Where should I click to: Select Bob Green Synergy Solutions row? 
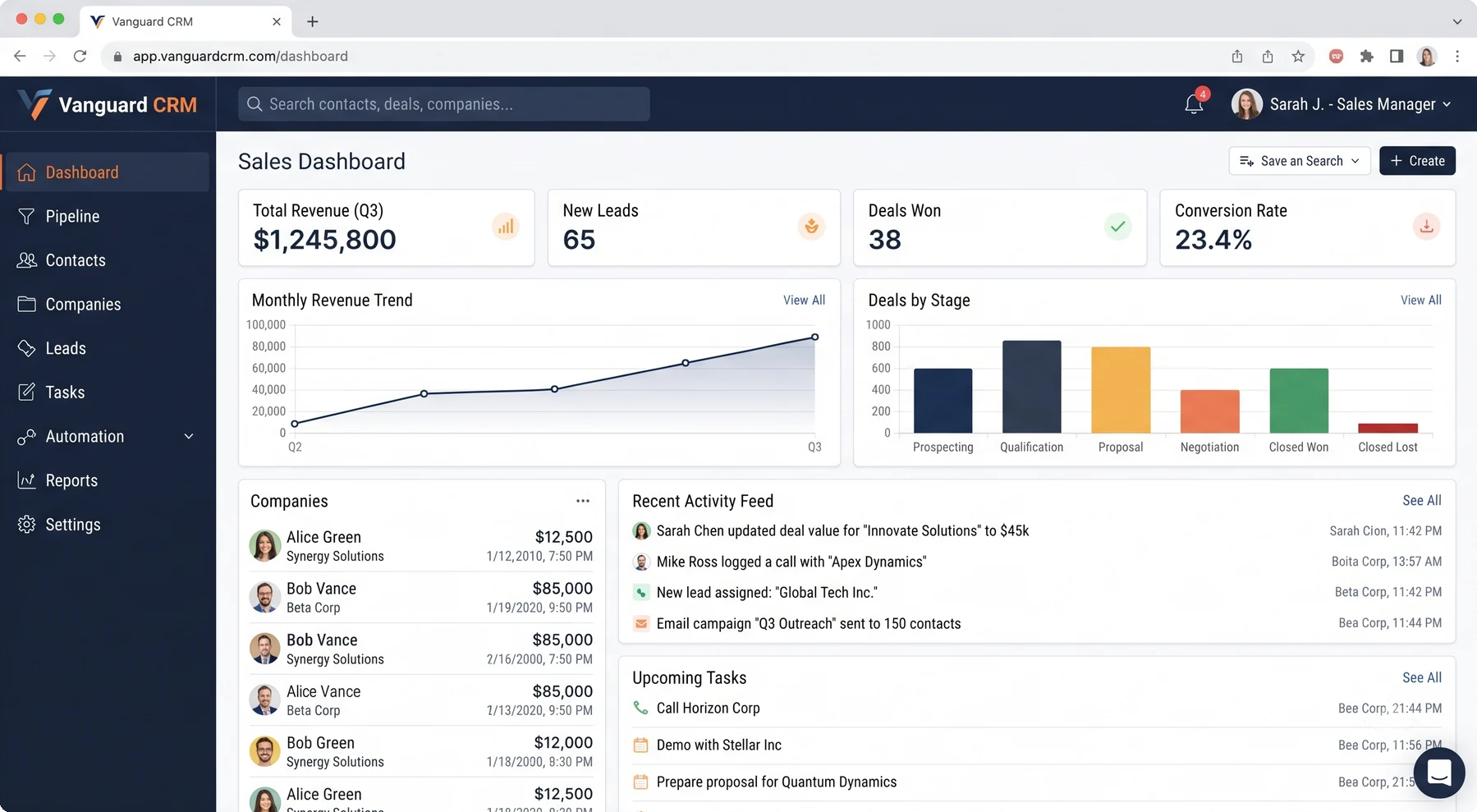pos(421,751)
